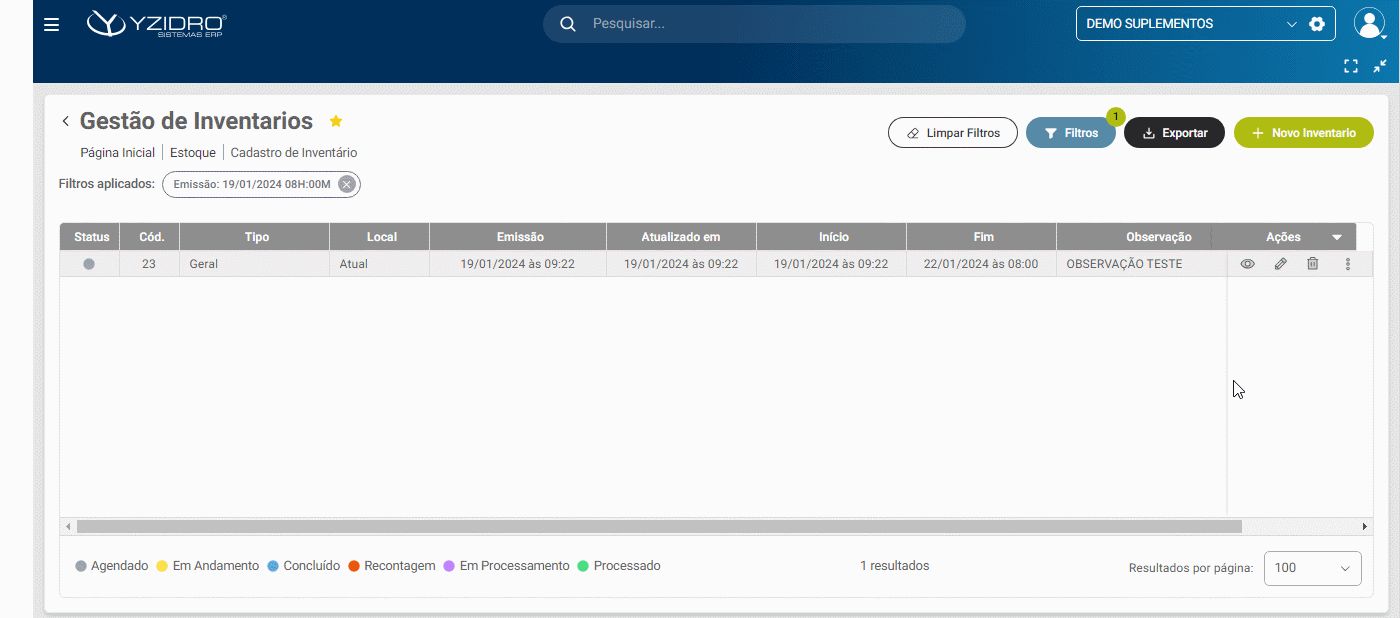Edit inventory 23 with pencil icon
This screenshot has width=1400, height=618.
pyautogui.click(x=1280, y=264)
